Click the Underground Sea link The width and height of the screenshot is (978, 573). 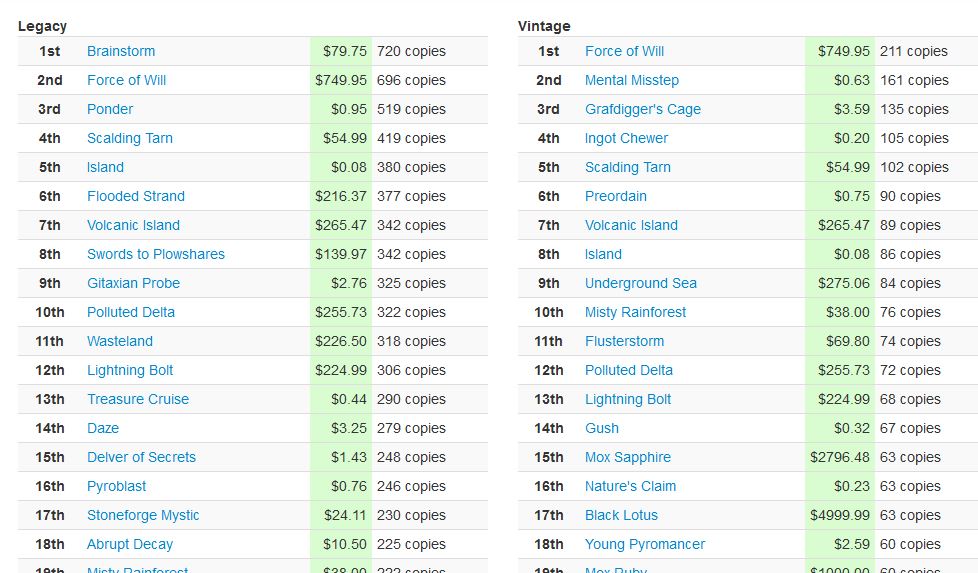point(641,283)
